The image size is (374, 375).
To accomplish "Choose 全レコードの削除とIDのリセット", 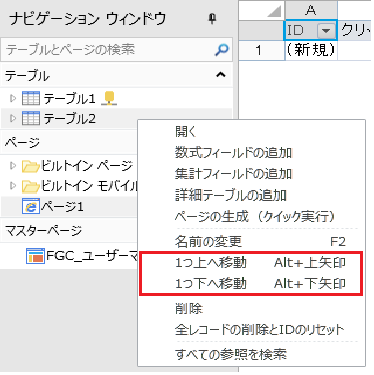I will point(252,330).
